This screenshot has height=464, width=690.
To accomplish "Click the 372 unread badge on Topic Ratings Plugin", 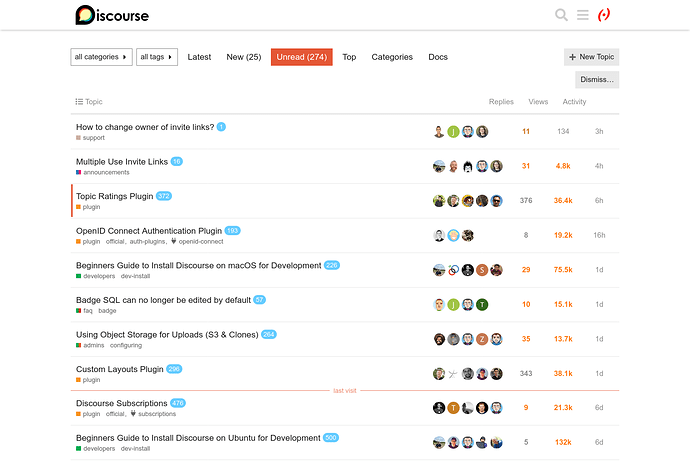I will tap(164, 196).
